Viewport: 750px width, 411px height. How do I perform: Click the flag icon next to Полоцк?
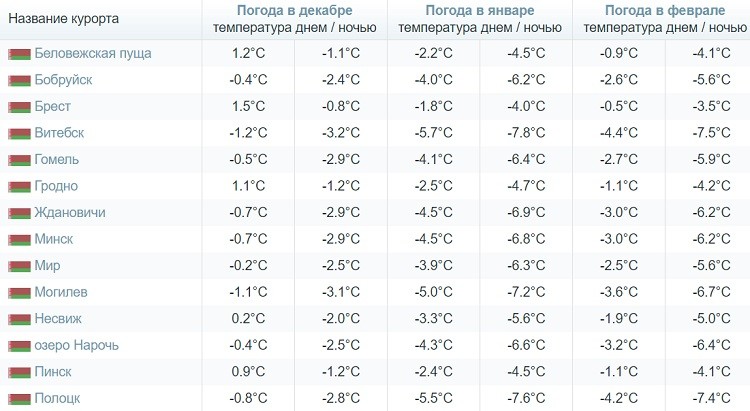[x=18, y=398]
